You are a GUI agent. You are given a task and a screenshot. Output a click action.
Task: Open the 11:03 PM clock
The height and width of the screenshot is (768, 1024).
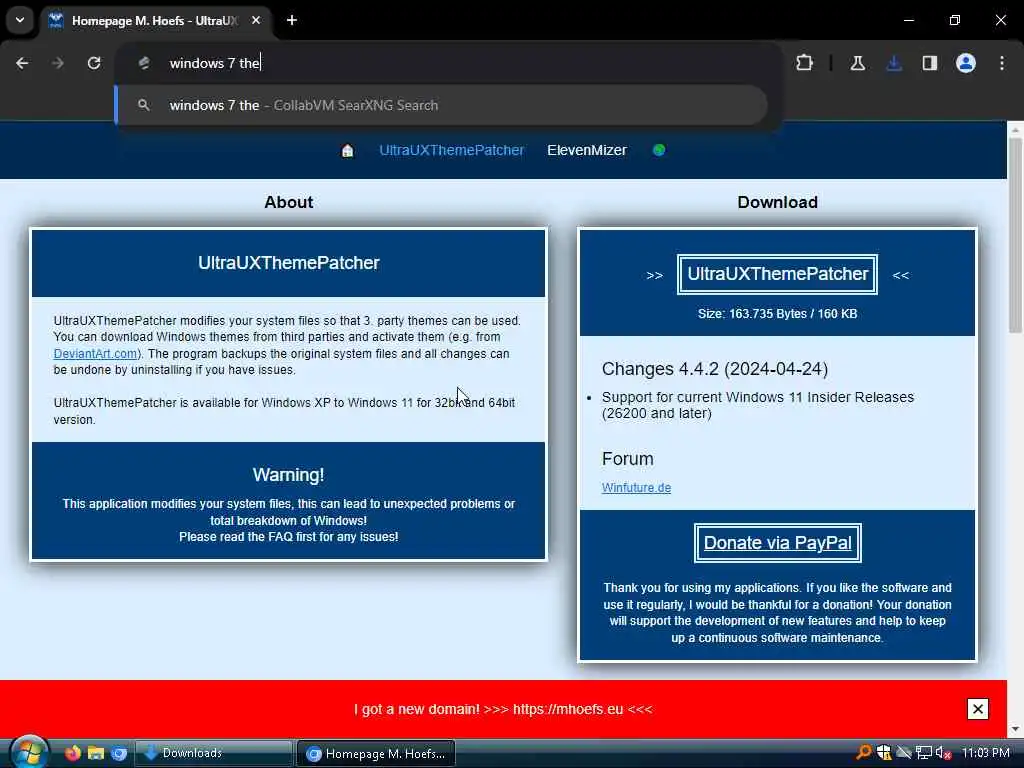985,753
